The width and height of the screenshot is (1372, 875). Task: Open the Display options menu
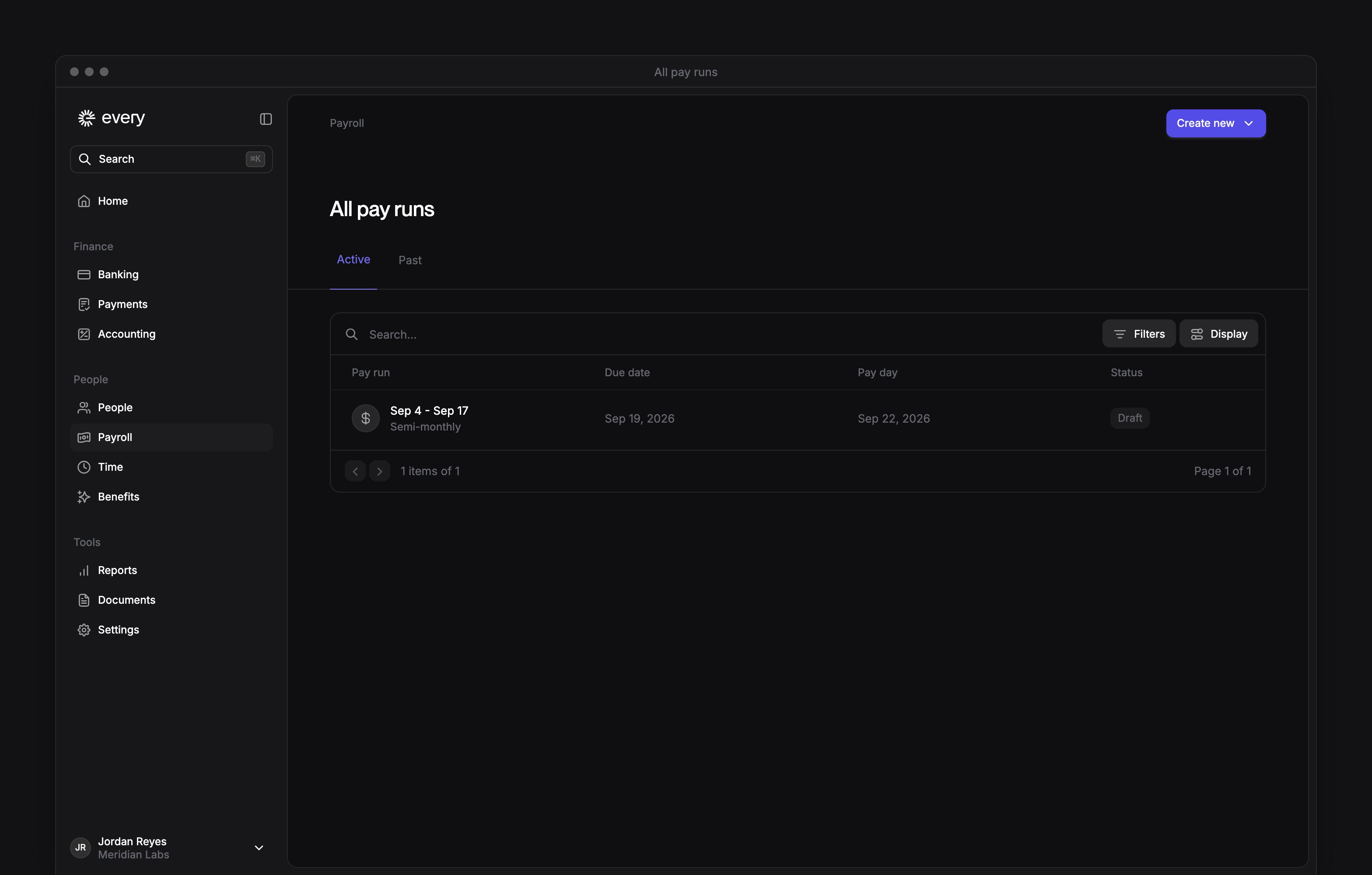tap(1218, 334)
